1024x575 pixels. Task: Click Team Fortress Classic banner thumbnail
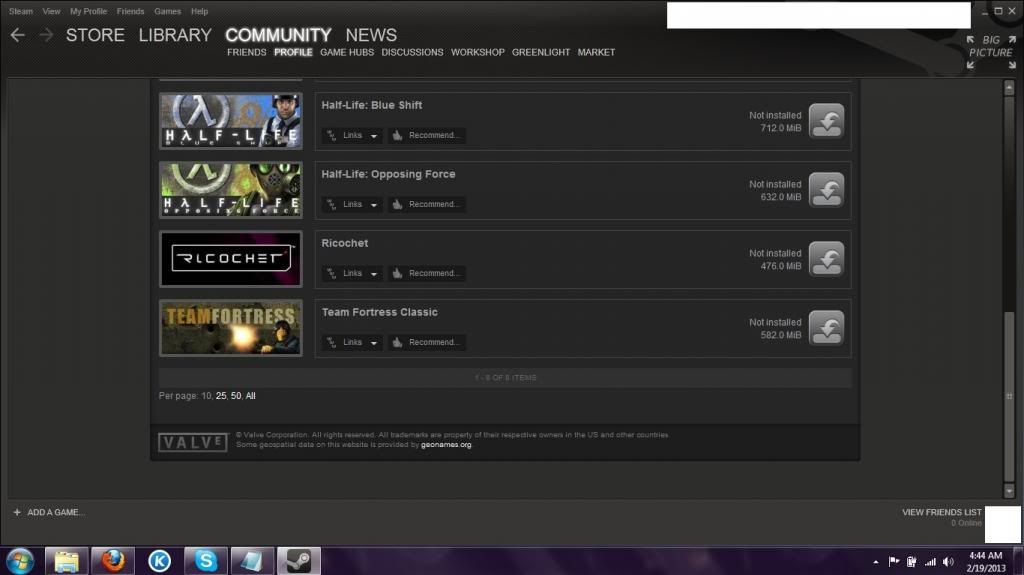231,328
